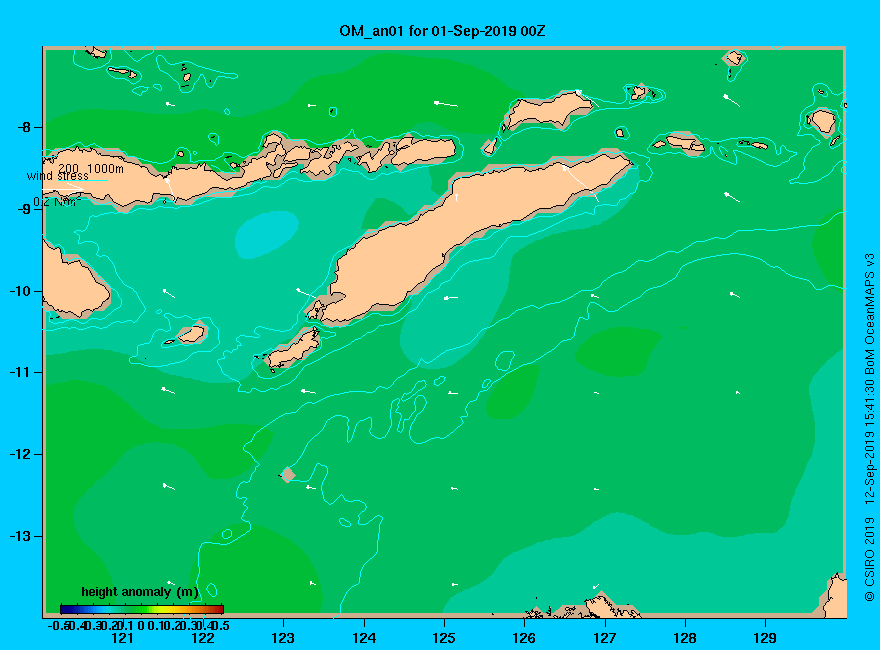
Task: Click the map title "OM_an01 for 01-Sep-2019 00Z"
Action: click(442, 31)
